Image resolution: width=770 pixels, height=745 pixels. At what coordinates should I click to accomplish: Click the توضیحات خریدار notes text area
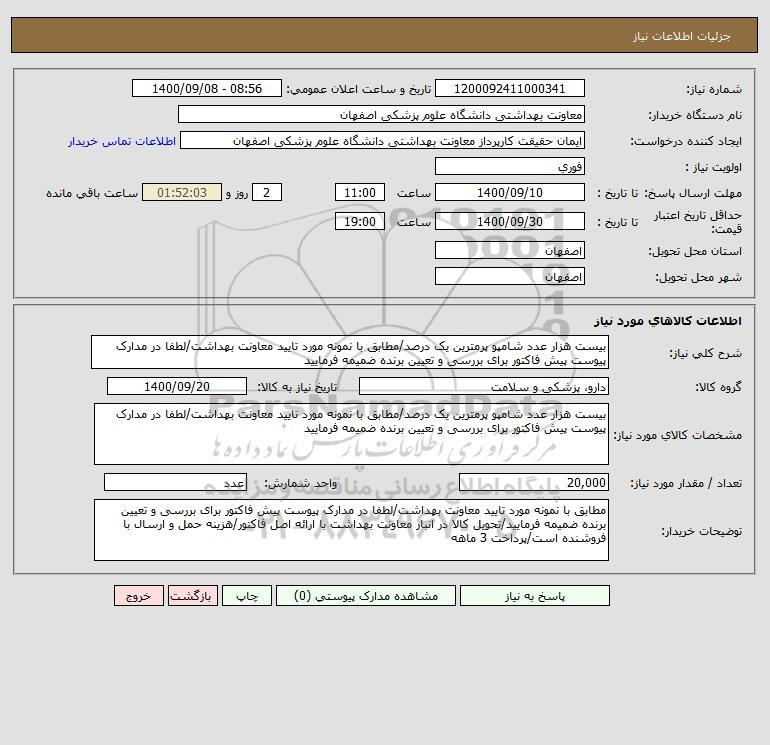pyautogui.click(x=351, y=530)
